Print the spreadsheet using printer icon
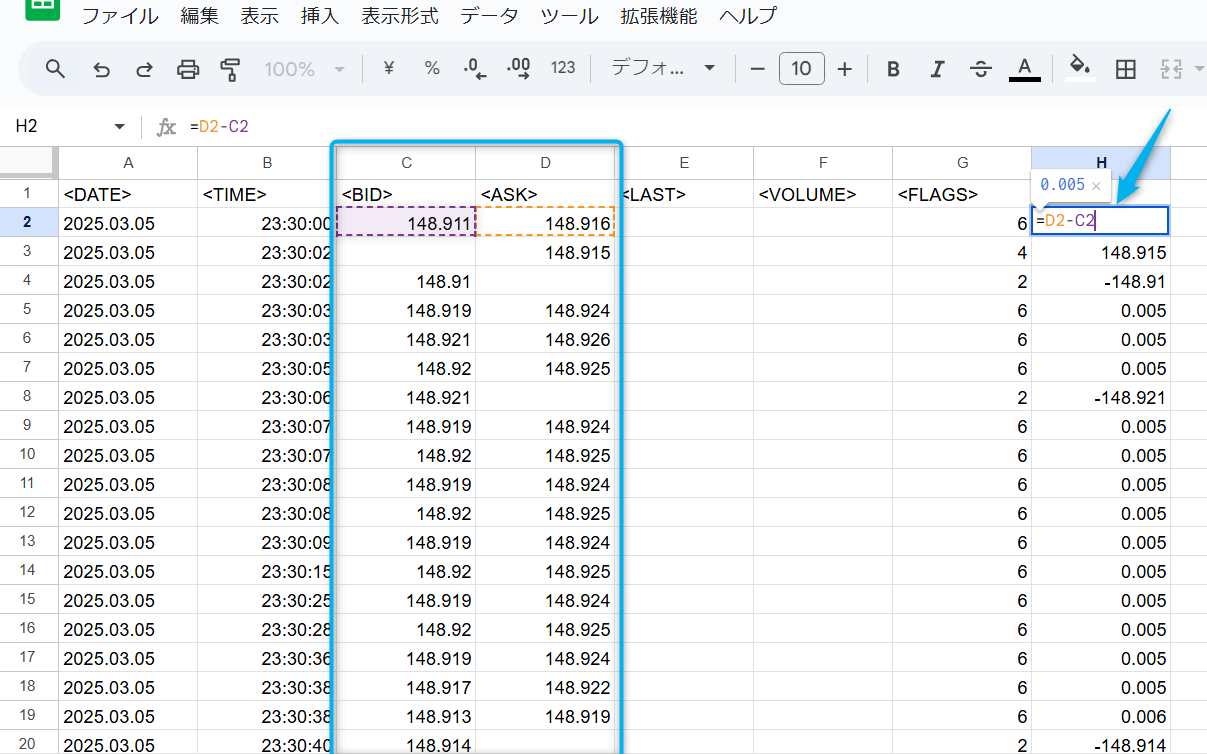The image size is (1207, 754). pos(188,69)
